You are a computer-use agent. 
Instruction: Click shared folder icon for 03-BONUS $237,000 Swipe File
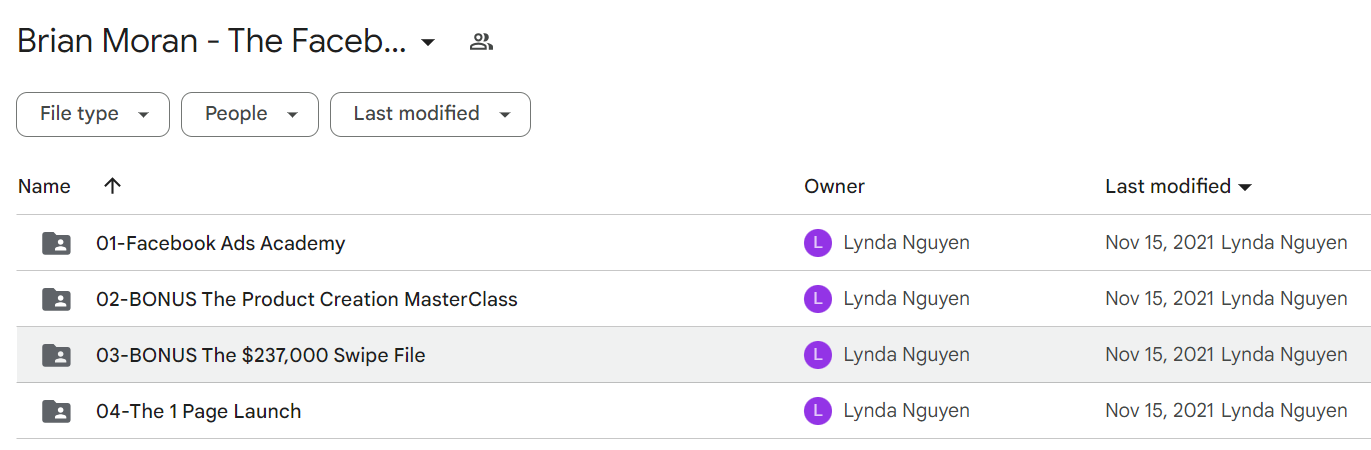(57, 355)
